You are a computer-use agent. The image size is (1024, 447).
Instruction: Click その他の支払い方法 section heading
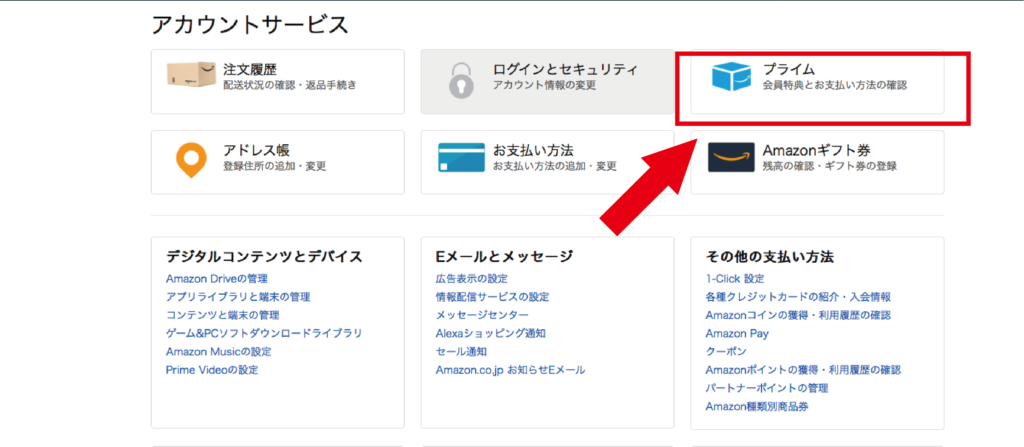pyautogui.click(x=770, y=256)
